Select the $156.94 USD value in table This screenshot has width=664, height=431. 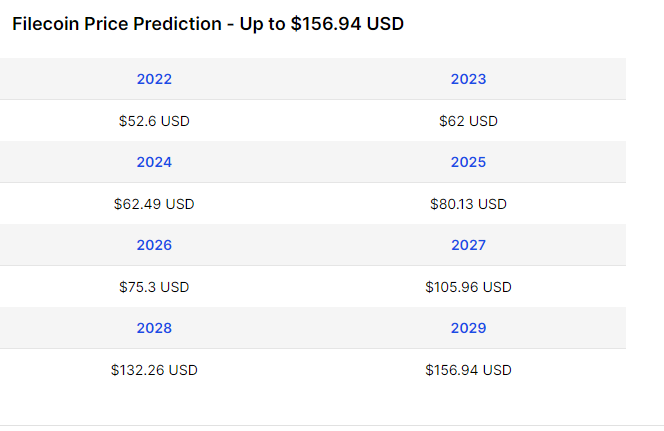[x=468, y=370]
